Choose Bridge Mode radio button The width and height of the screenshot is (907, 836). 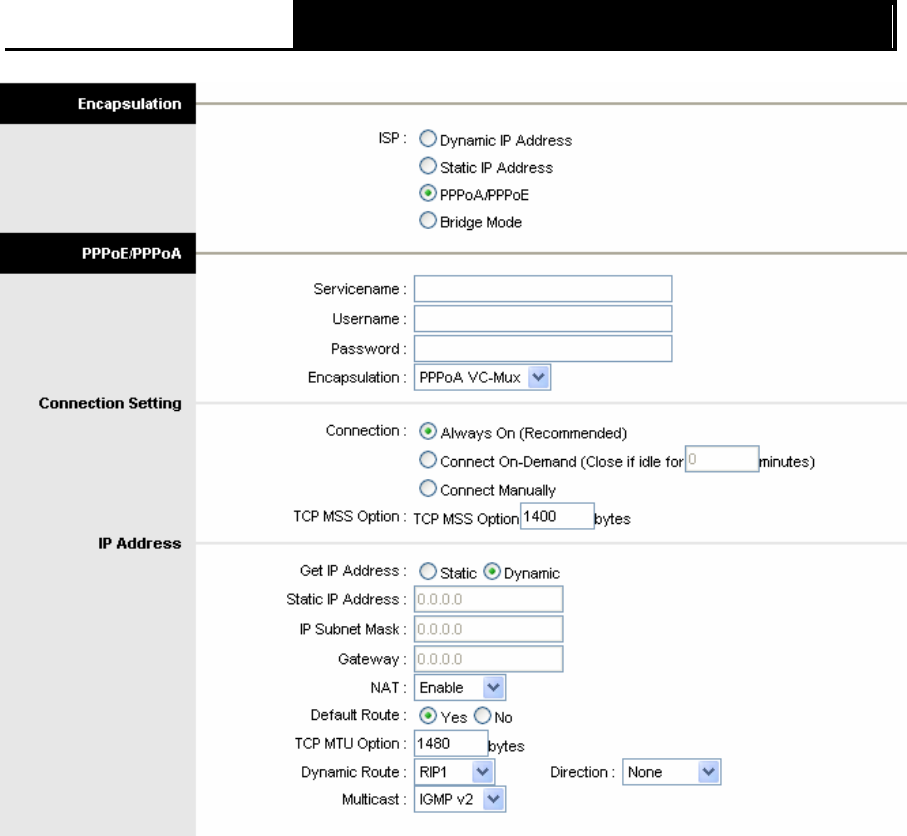(427, 220)
